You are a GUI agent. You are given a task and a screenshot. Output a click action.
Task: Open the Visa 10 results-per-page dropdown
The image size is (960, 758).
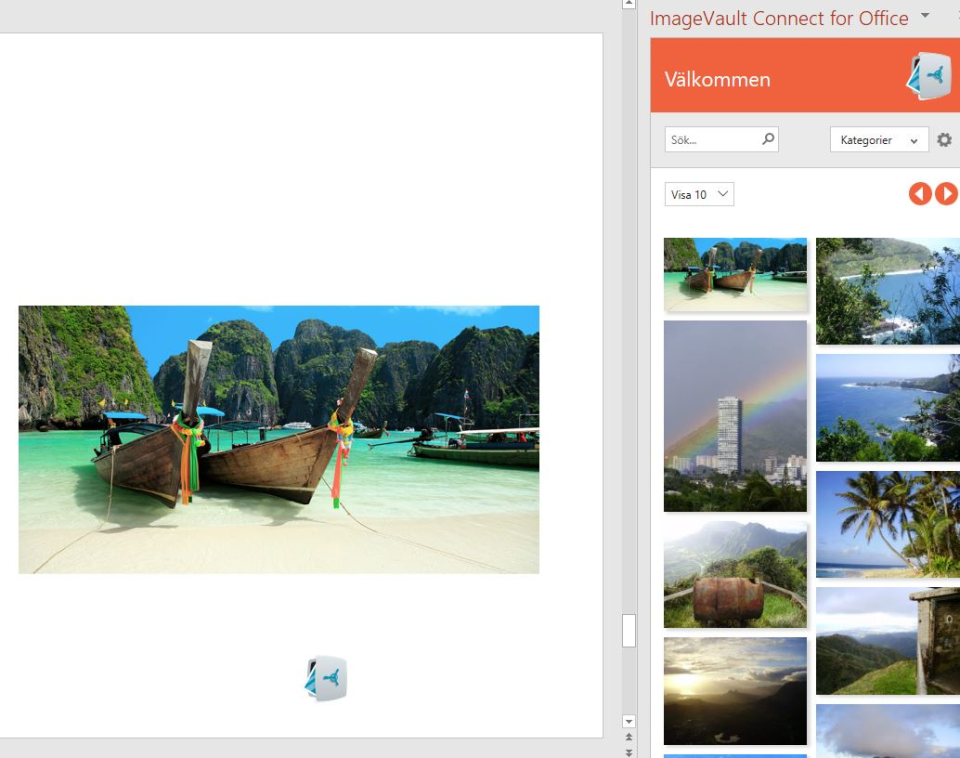coord(698,194)
